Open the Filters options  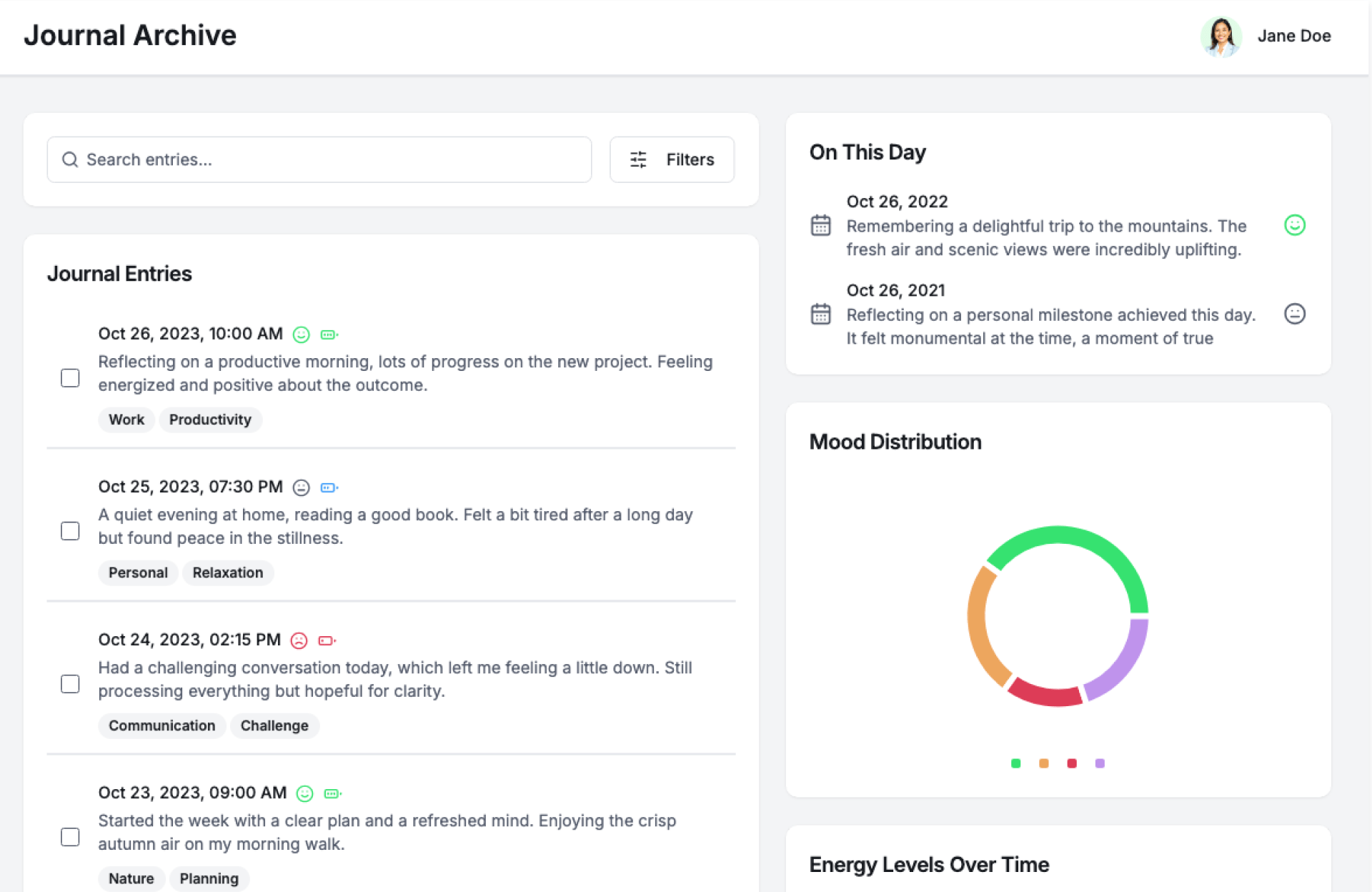pos(672,159)
